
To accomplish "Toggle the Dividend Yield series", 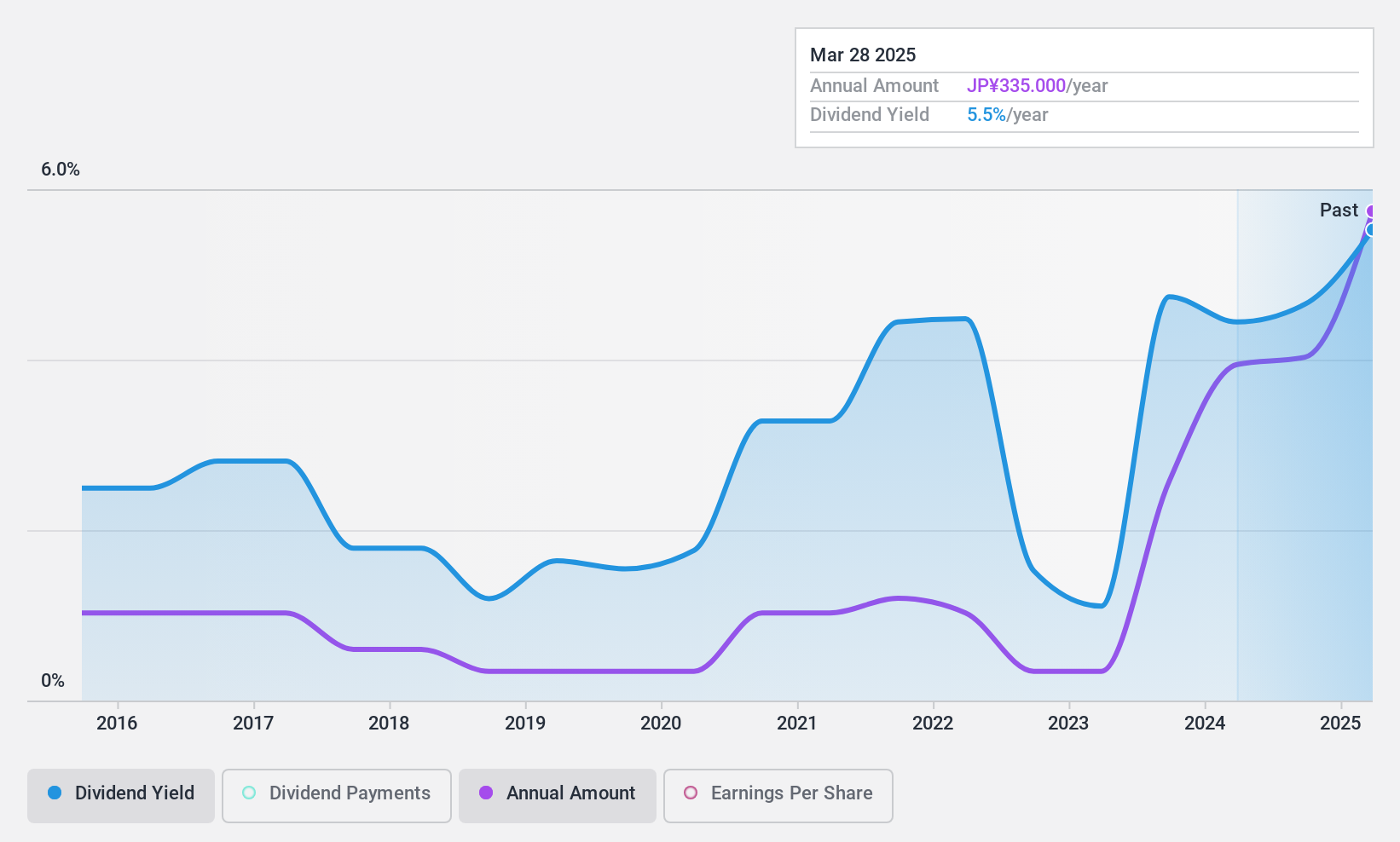I will [121, 796].
